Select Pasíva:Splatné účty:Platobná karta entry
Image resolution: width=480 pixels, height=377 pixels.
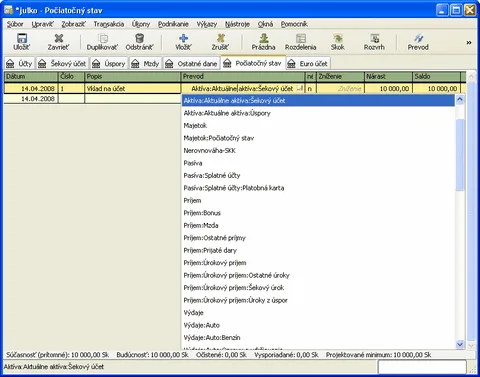click(318, 188)
